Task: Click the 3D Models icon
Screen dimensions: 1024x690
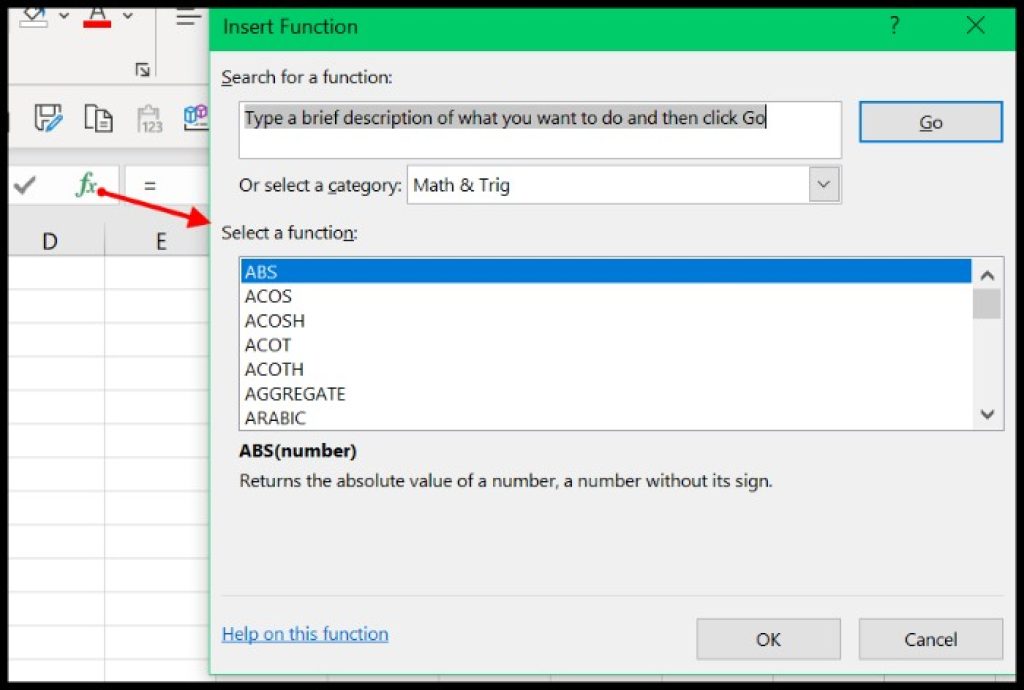Action: click(197, 117)
